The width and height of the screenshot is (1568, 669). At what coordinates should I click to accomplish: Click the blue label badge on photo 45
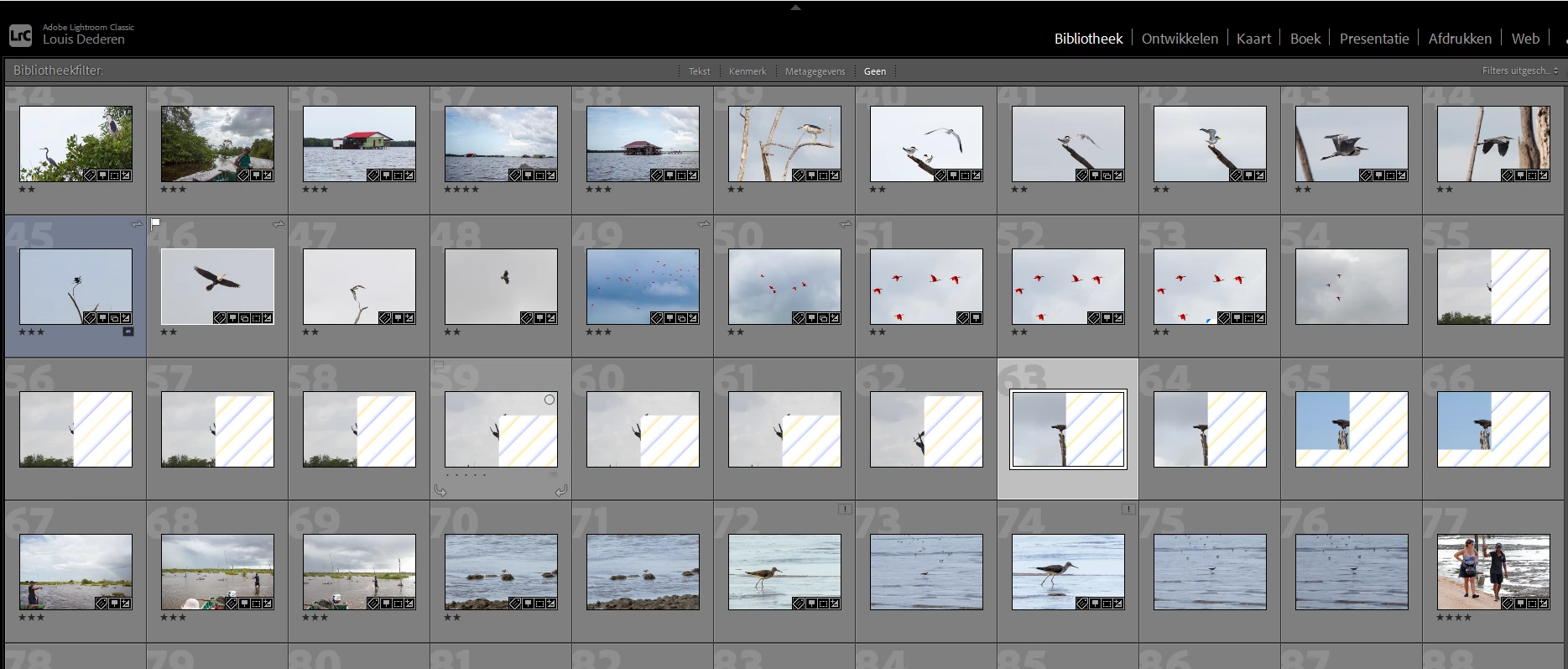click(128, 332)
